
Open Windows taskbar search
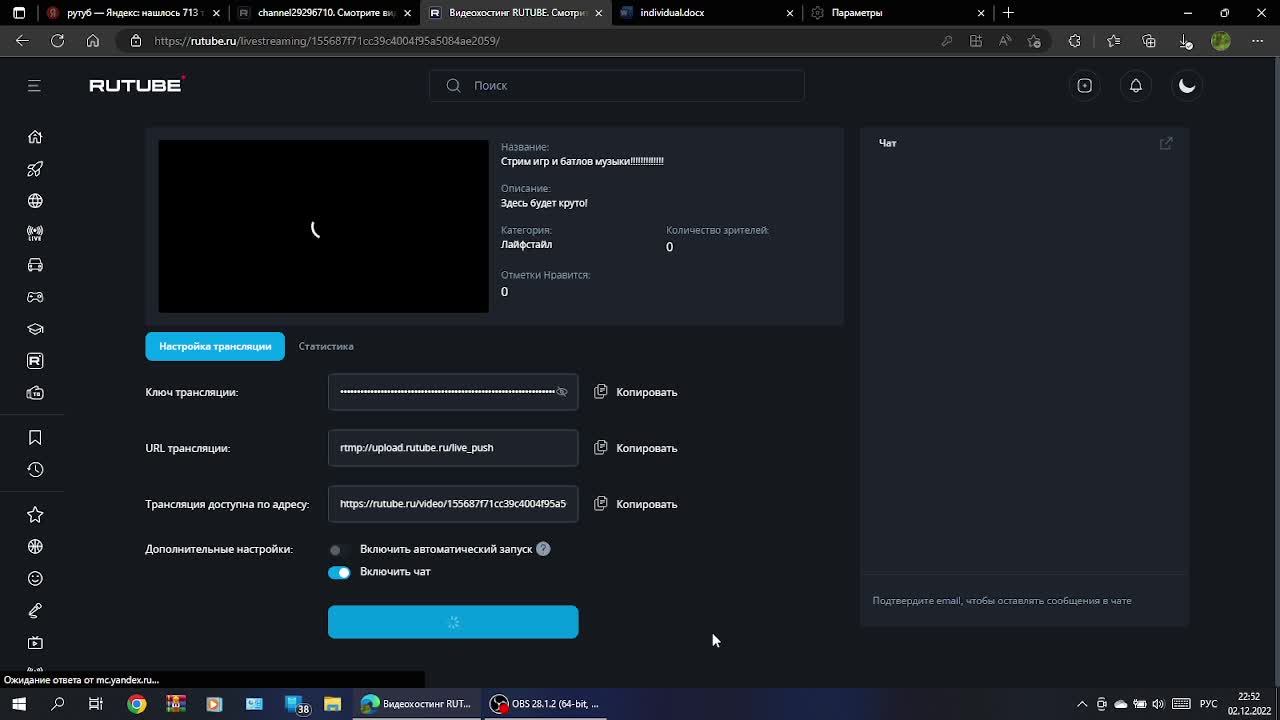tap(58, 704)
